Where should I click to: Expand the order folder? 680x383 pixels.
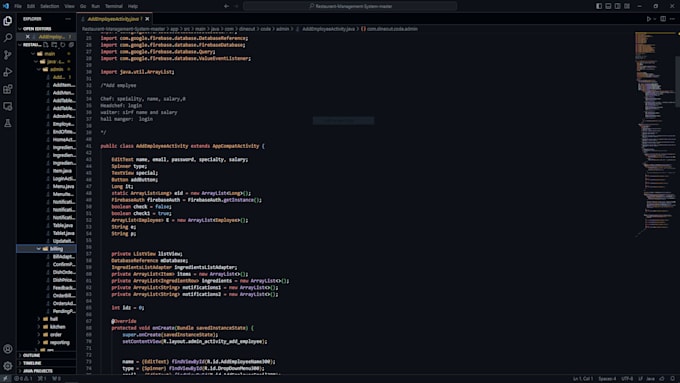tap(47, 335)
